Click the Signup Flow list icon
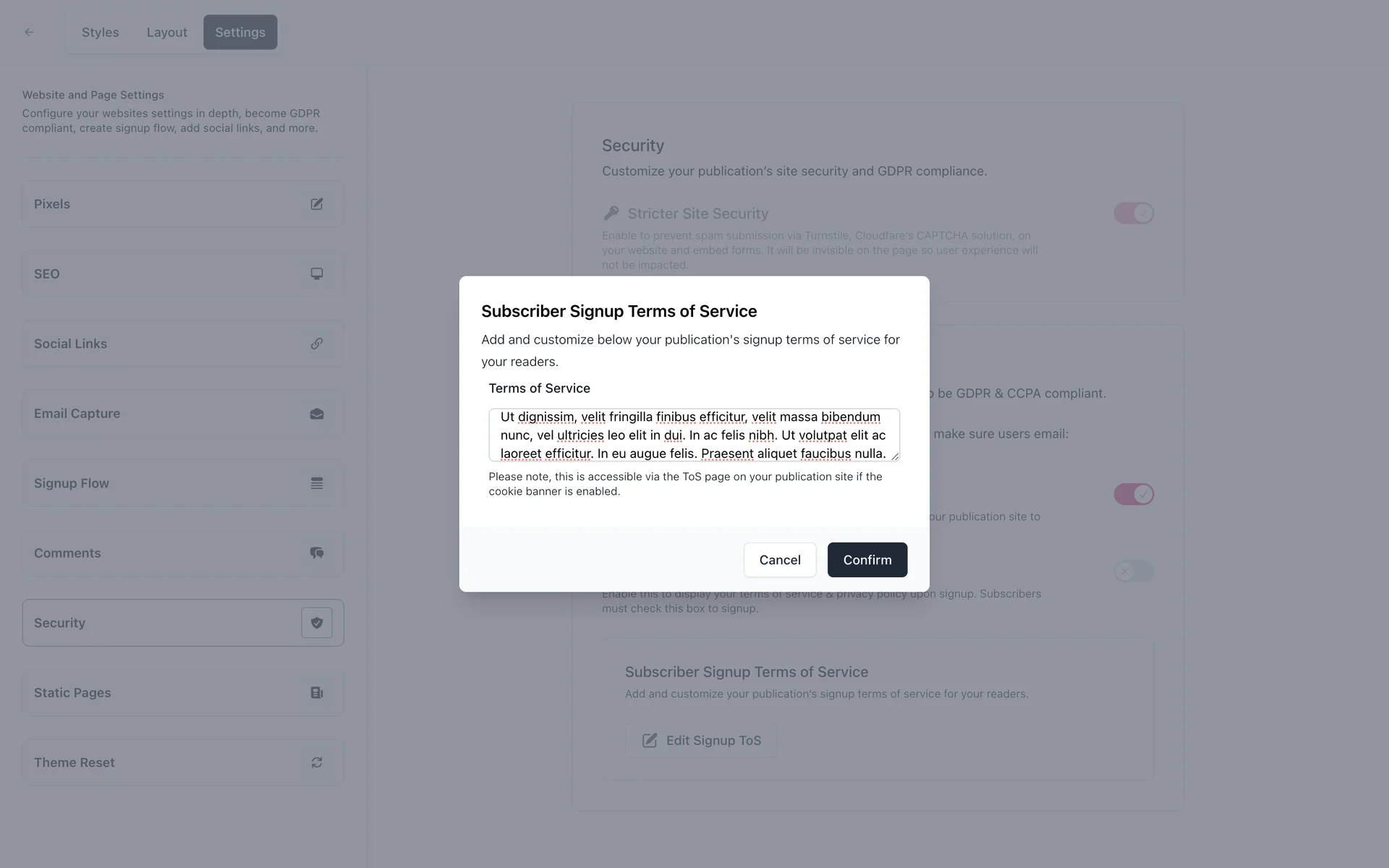Image resolution: width=1389 pixels, height=868 pixels. point(317,483)
